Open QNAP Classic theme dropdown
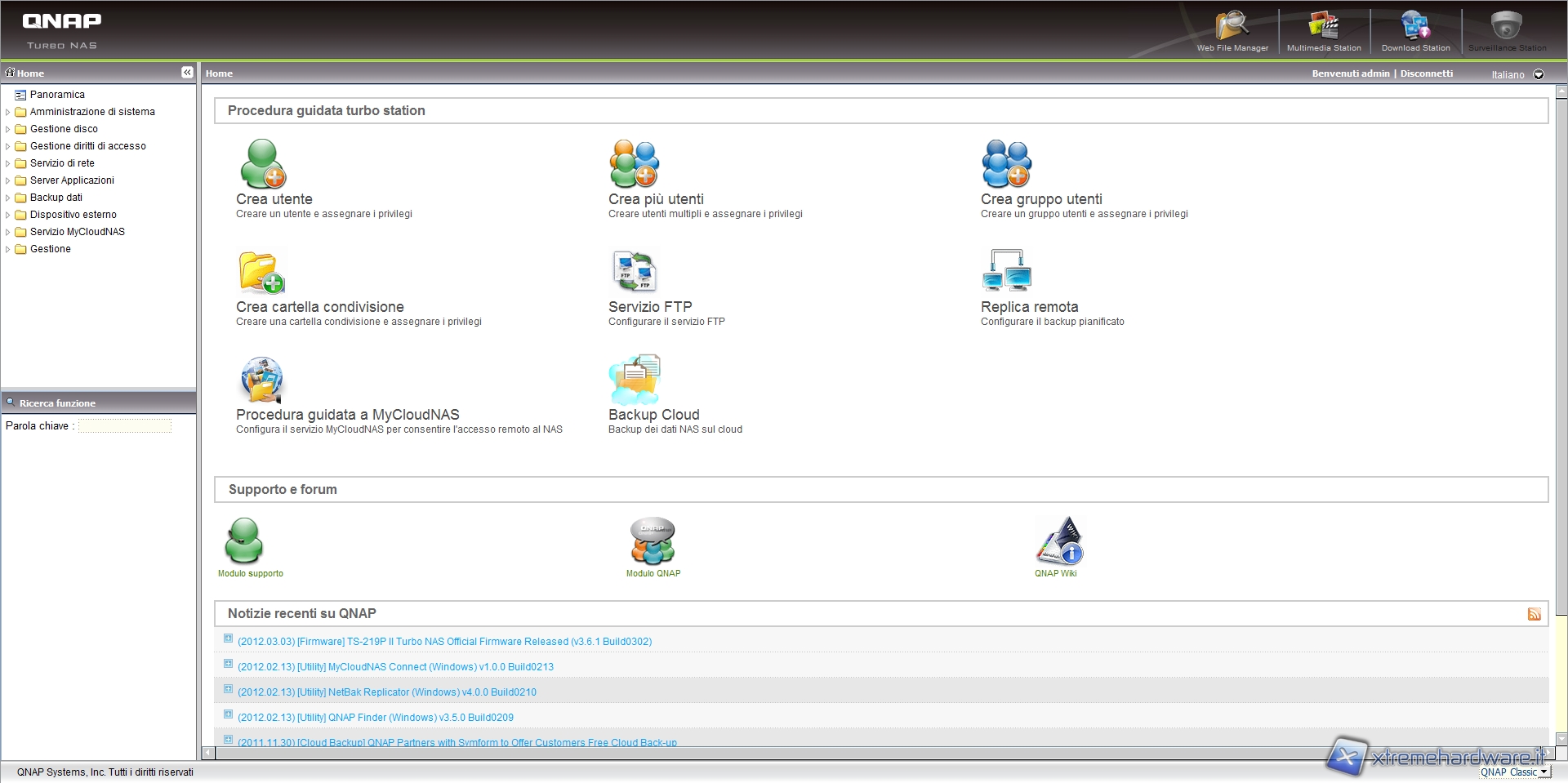Screen dimensions: 1568x783 pyautogui.click(x=1543, y=772)
